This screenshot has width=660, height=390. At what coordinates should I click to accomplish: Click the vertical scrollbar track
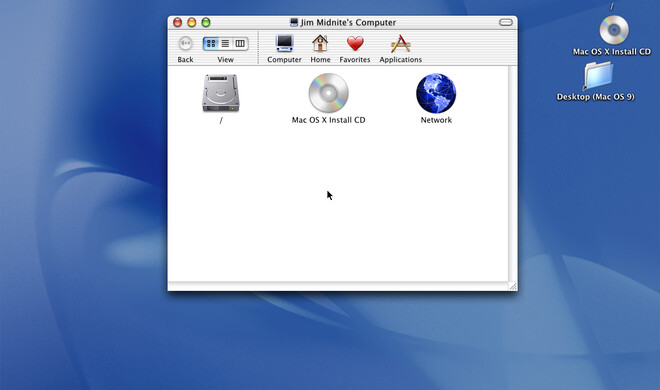513,174
